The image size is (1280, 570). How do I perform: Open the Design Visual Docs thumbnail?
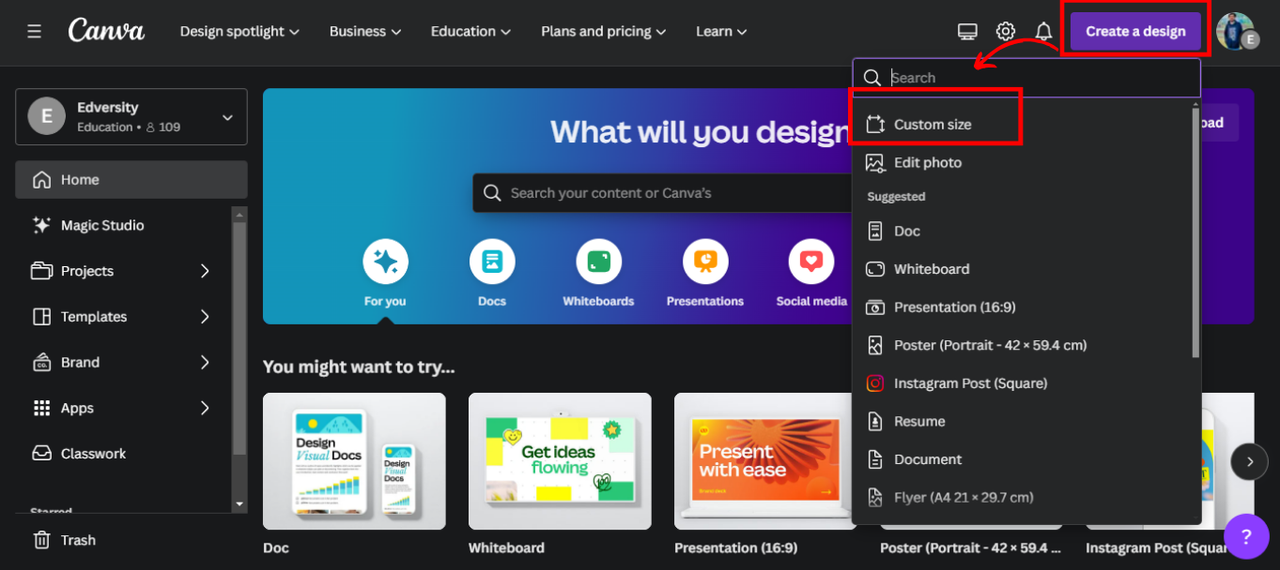tap(354, 461)
